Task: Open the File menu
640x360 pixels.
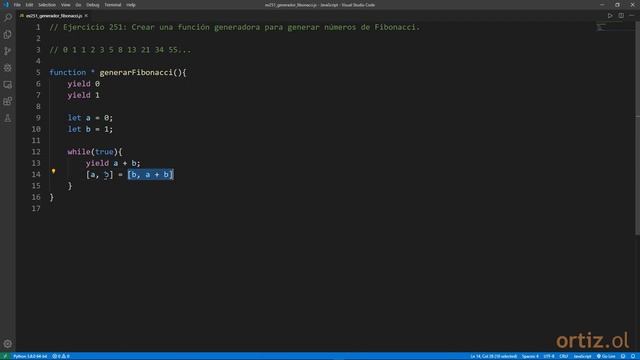Action: [17, 5]
